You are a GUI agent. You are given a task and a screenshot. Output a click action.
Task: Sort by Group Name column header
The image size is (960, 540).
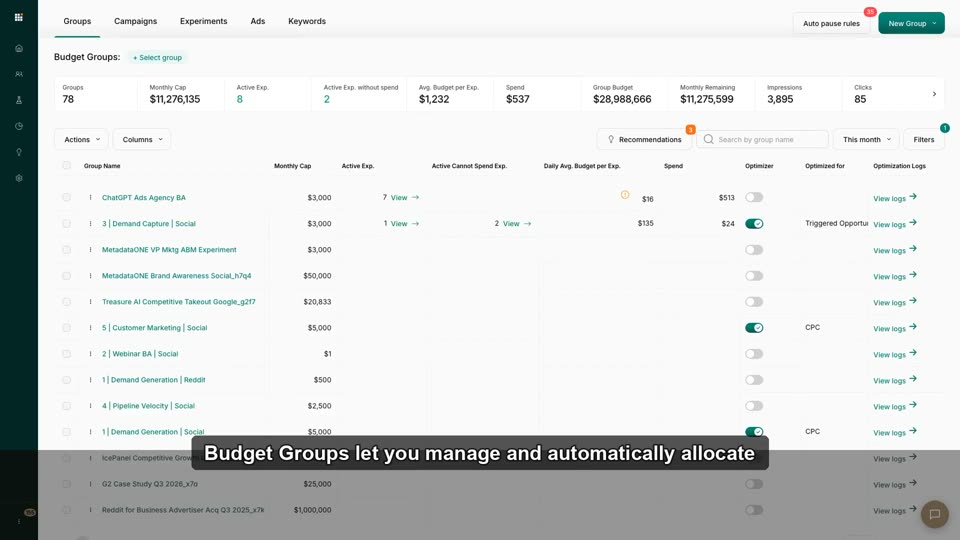click(102, 166)
